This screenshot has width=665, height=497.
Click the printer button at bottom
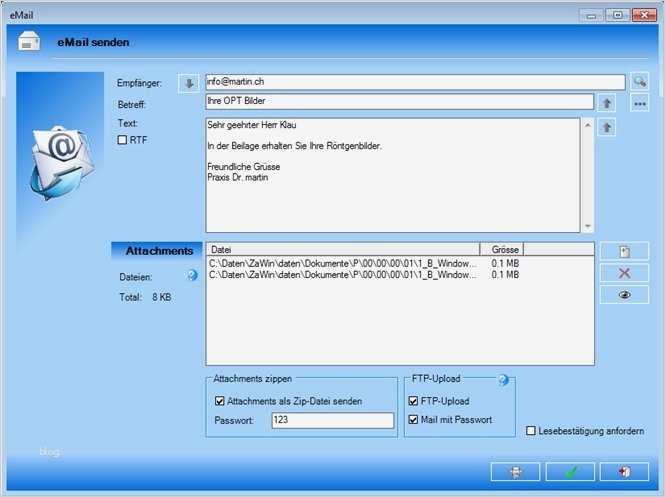tap(515, 472)
